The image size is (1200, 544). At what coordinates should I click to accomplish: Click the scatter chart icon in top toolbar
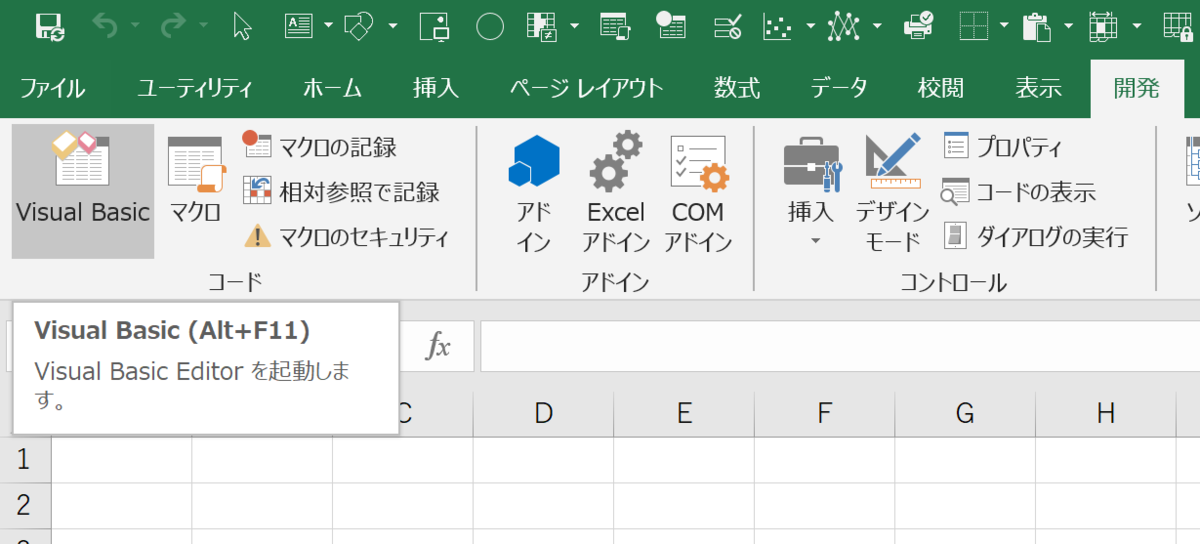point(777,26)
